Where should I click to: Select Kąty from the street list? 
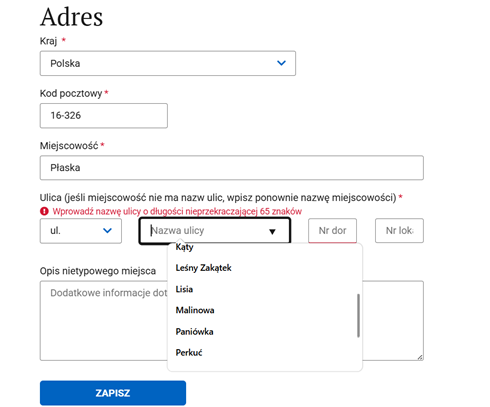(x=184, y=247)
